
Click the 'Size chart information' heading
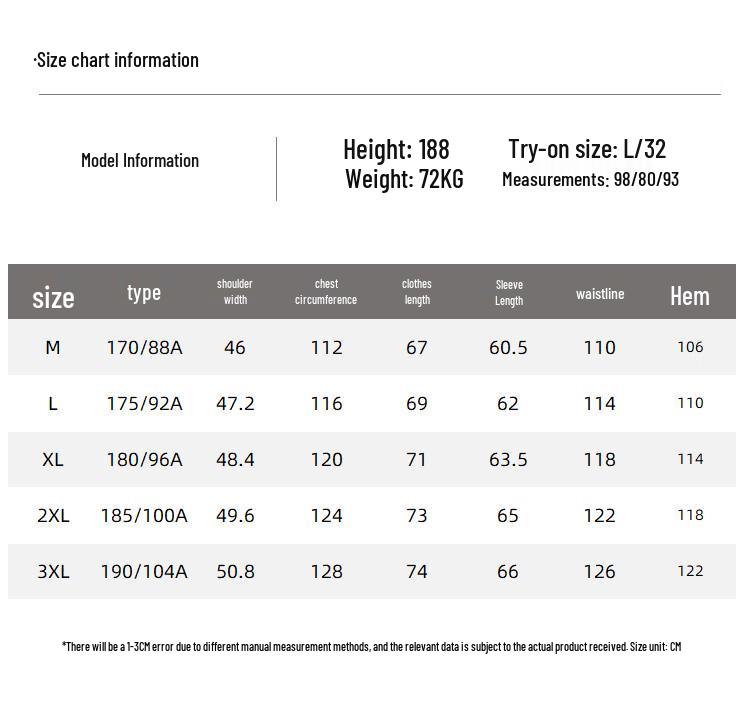coord(117,60)
